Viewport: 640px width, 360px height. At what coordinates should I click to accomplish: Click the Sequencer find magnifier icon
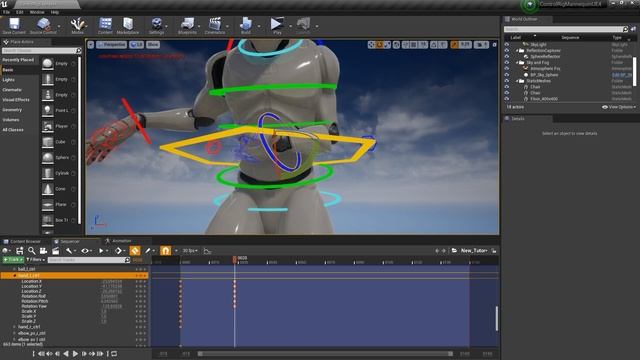32,251
